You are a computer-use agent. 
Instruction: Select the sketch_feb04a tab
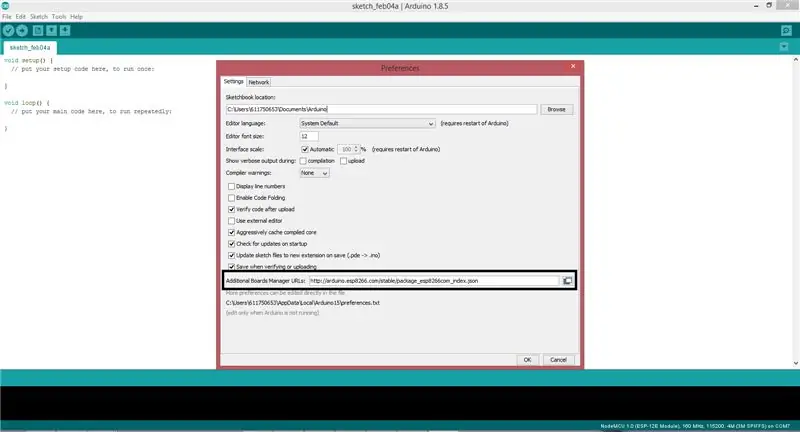click(x=30, y=47)
